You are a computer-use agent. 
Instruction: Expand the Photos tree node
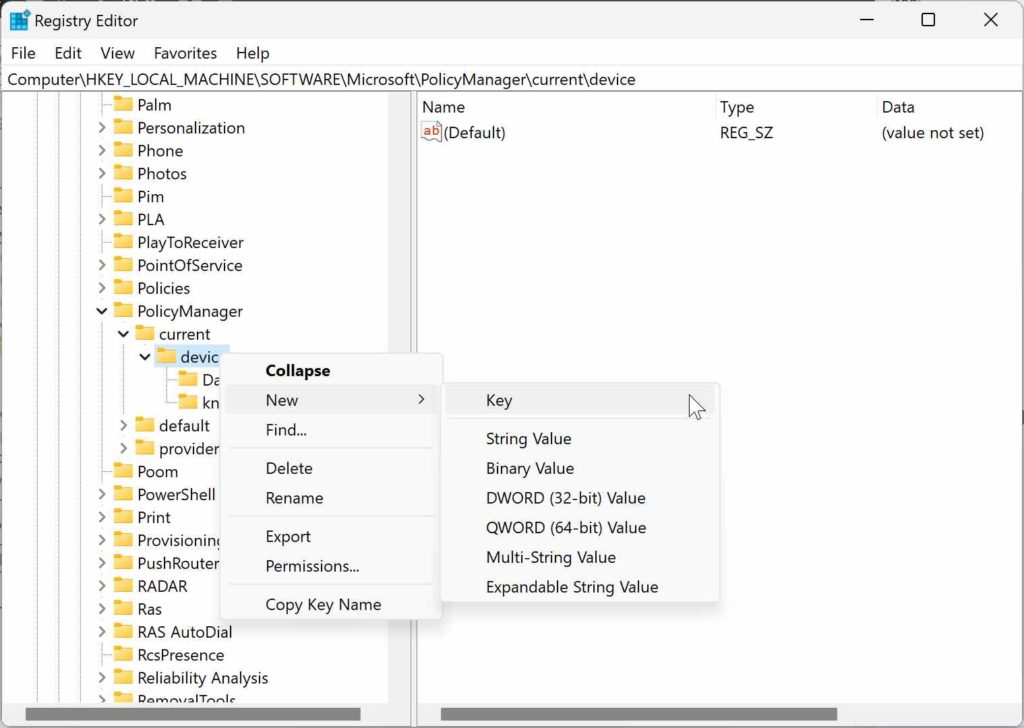coord(102,173)
